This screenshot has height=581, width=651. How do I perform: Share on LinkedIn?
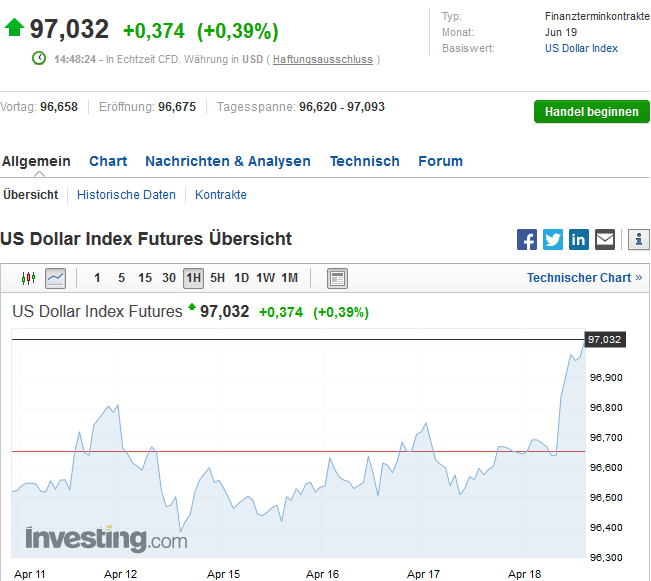579,239
